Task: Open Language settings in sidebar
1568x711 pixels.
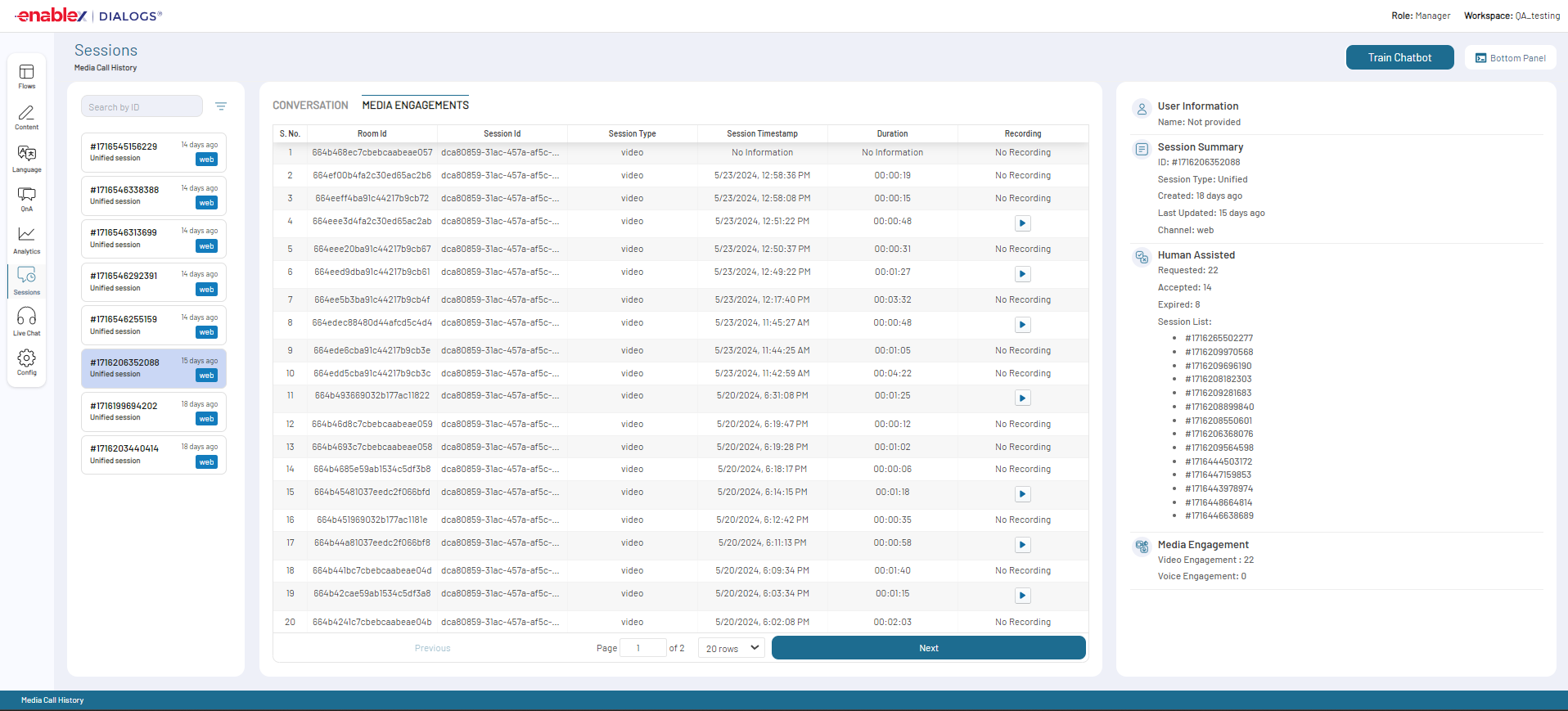Action: tap(26, 159)
